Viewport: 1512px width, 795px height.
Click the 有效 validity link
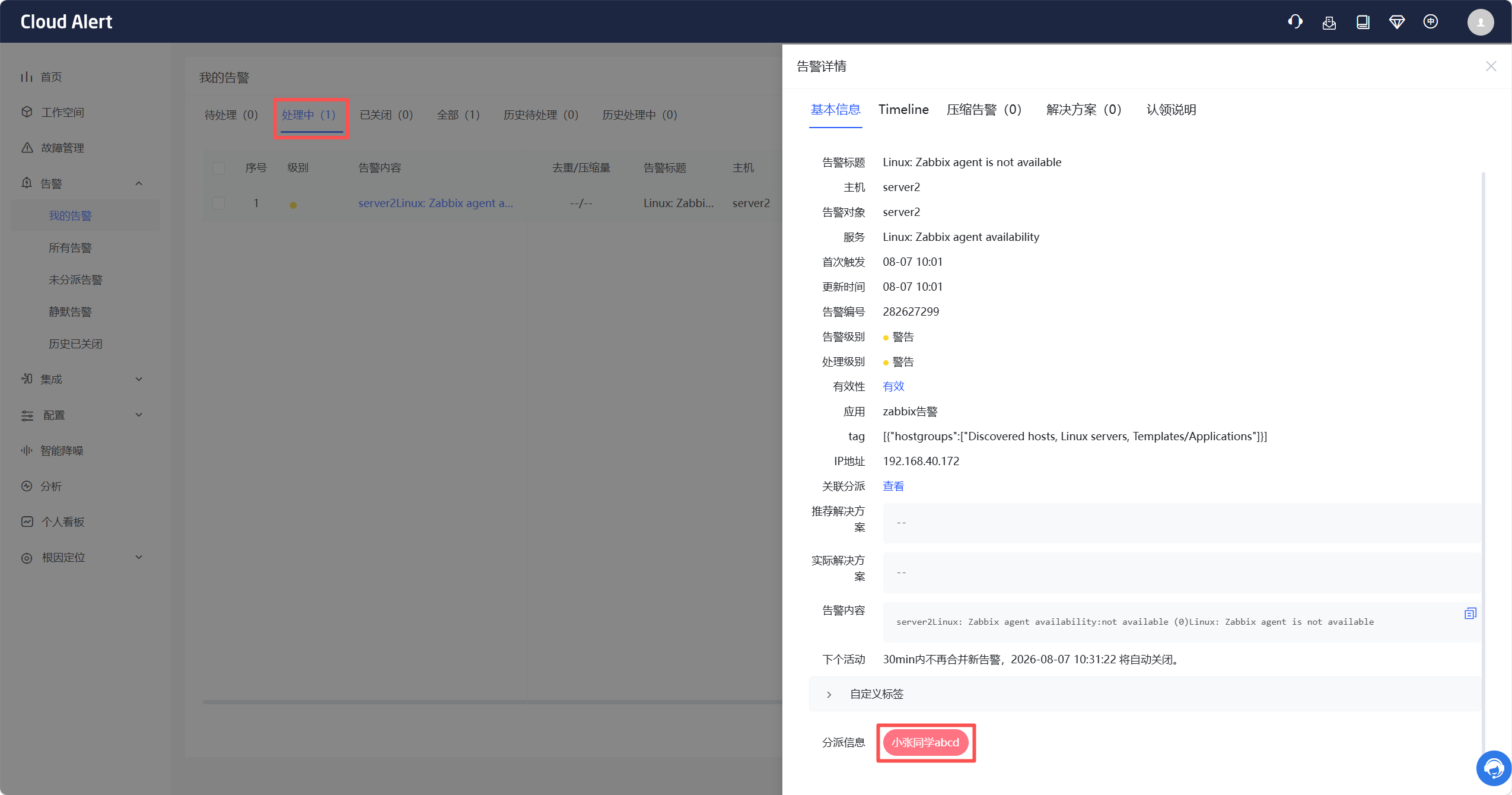tap(893, 387)
